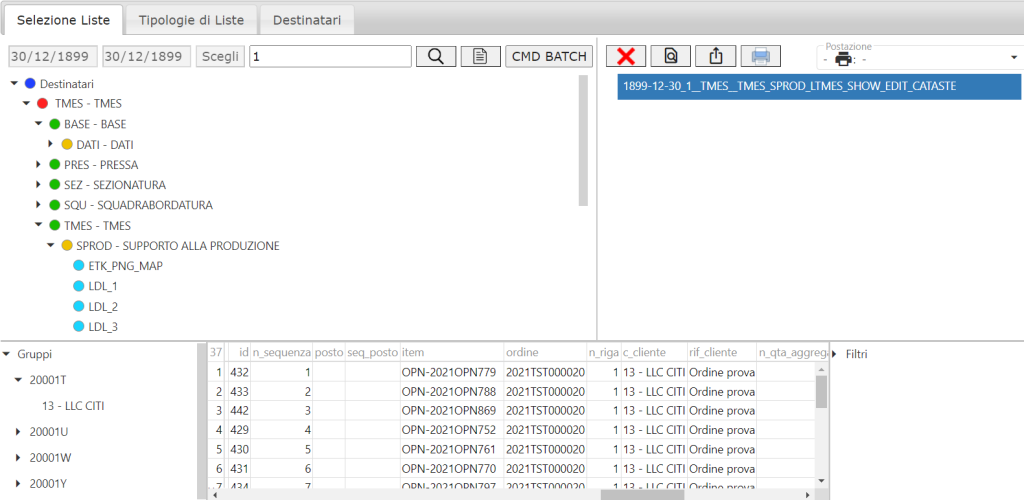This screenshot has width=1024, height=500.
Task: Switch to Tipologie di Liste tab
Action: pos(190,20)
